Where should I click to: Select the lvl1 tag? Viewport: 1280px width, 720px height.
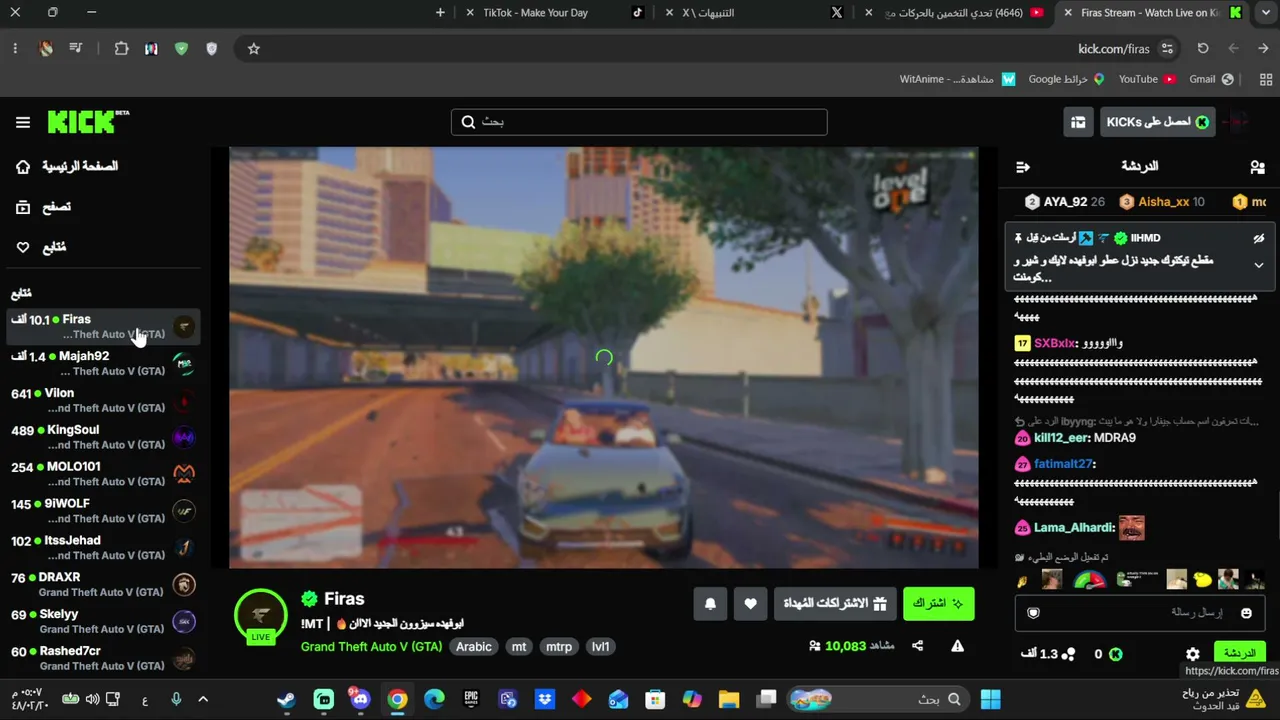600,647
